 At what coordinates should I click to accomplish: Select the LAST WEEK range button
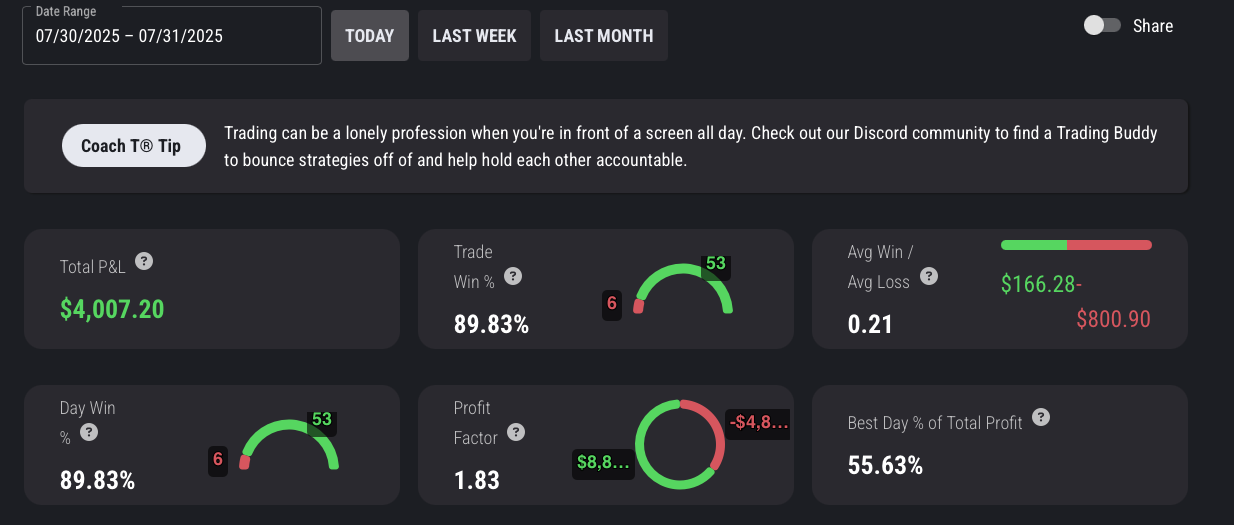click(x=474, y=36)
